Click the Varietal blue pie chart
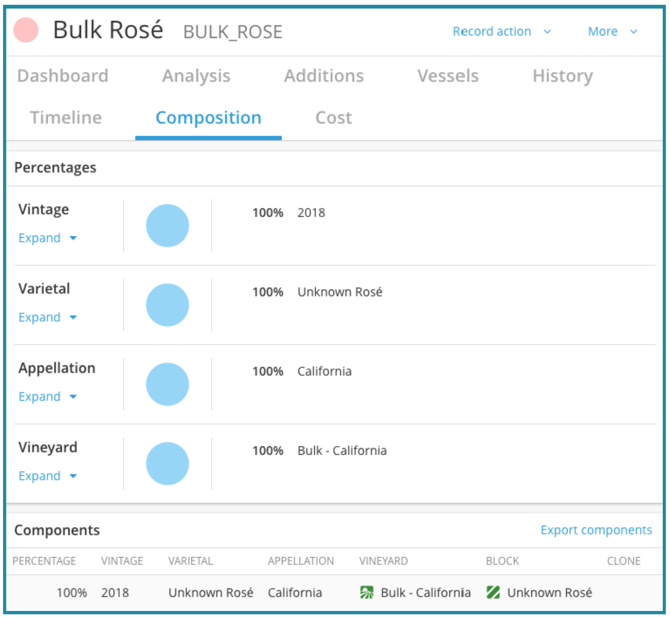Viewport: 670px width, 617px height. pyautogui.click(x=168, y=305)
